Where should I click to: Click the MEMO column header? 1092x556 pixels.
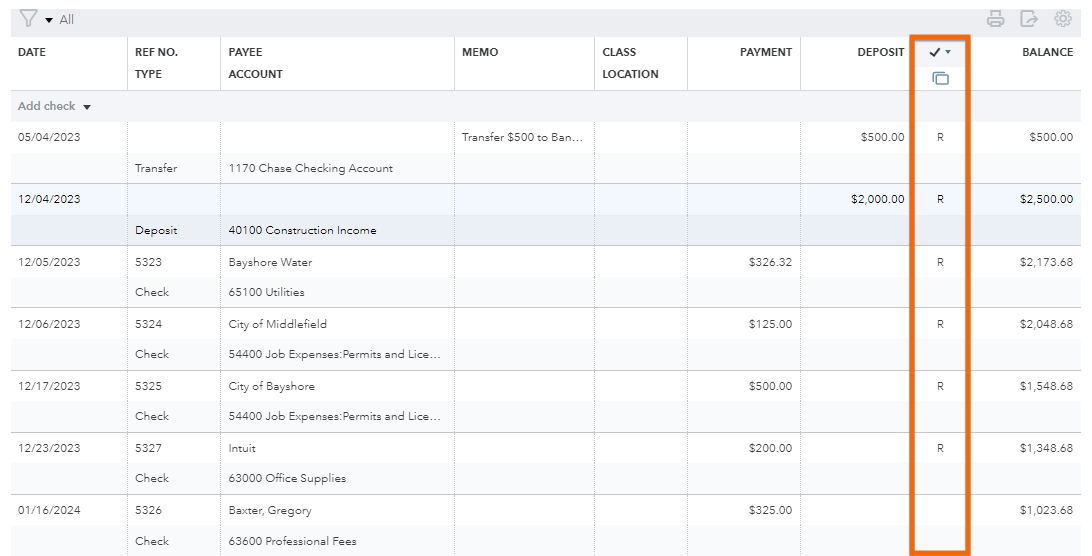[x=480, y=52]
